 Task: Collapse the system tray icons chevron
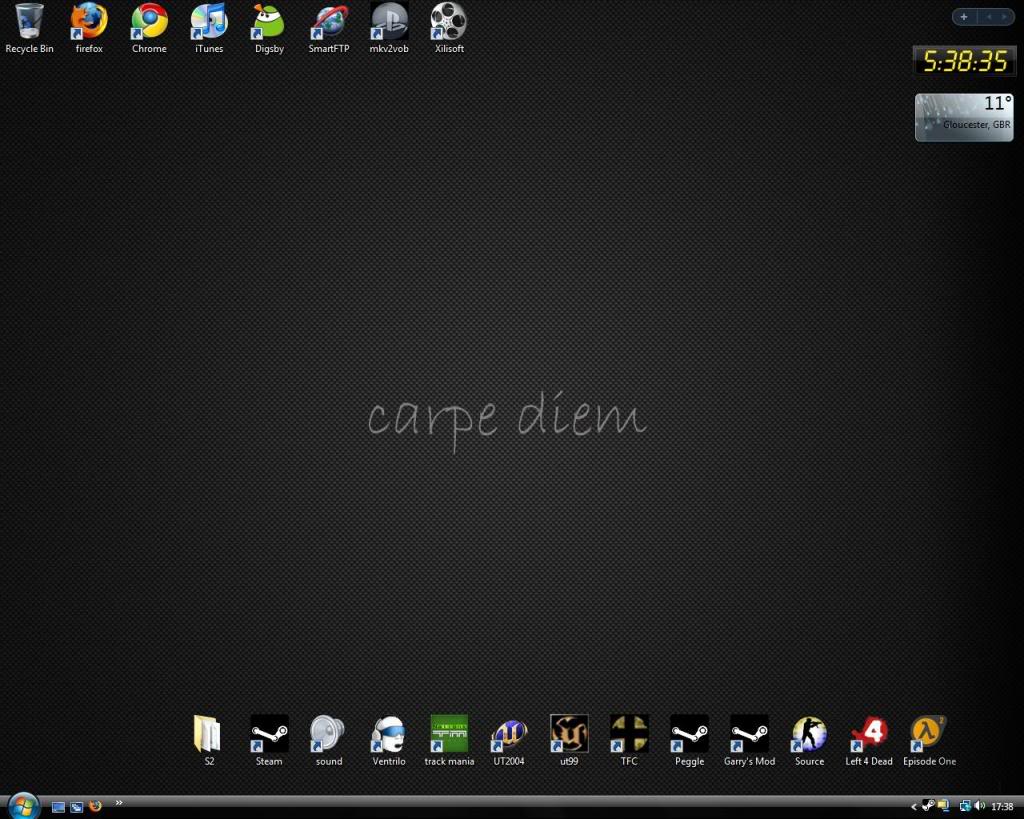pos(913,806)
